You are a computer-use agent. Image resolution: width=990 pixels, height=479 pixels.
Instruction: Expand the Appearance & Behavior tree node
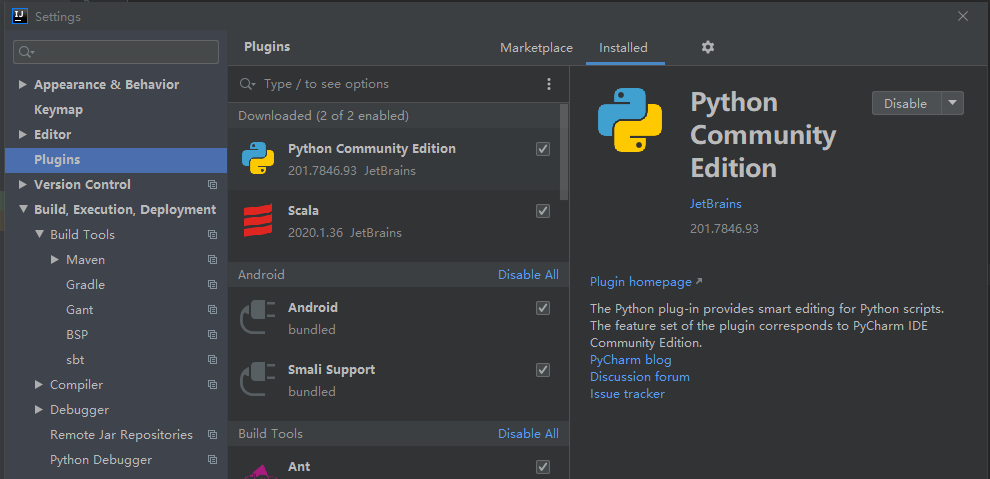[x=23, y=85]
